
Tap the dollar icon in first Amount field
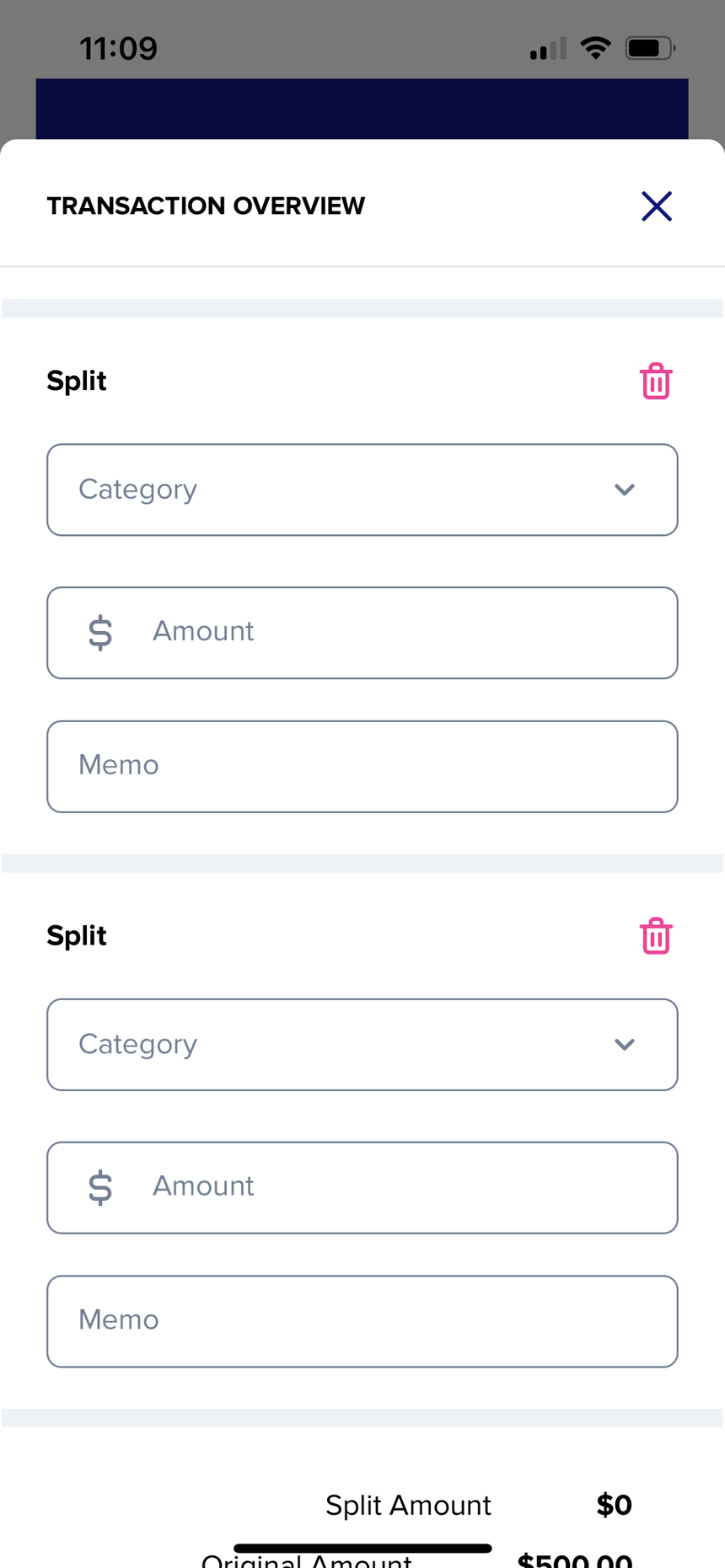100,632
